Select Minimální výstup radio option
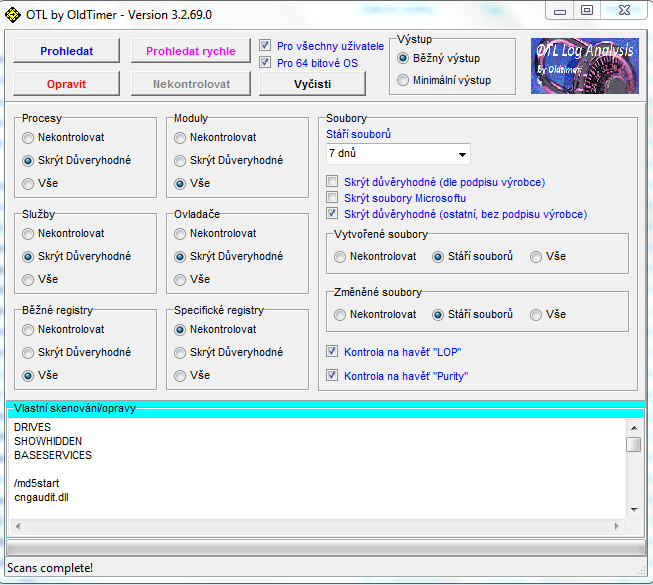 404,80
